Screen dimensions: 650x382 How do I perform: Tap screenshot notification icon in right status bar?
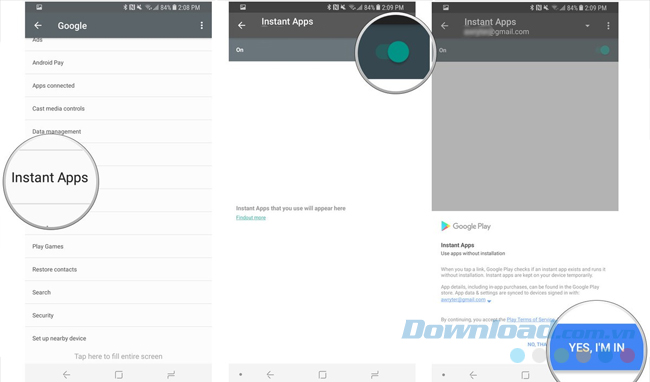coord(446,7)
